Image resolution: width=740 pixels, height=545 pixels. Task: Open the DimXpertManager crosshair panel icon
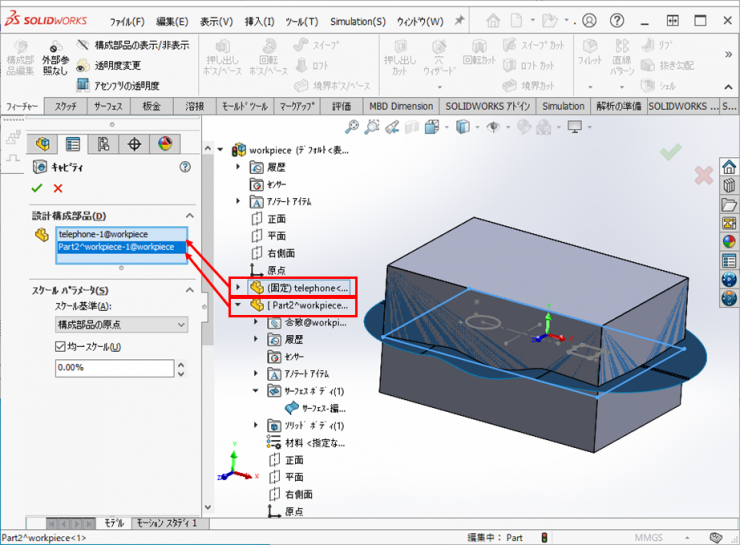coord(135,145)
